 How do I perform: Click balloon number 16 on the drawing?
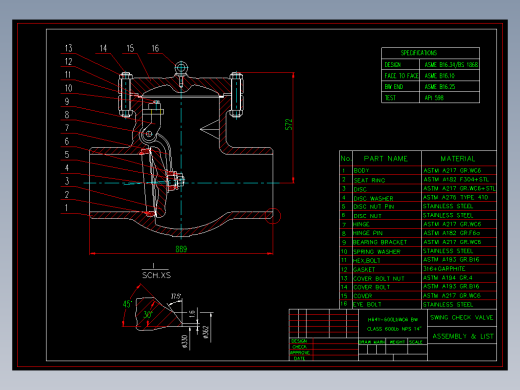(x=155, y=48)
